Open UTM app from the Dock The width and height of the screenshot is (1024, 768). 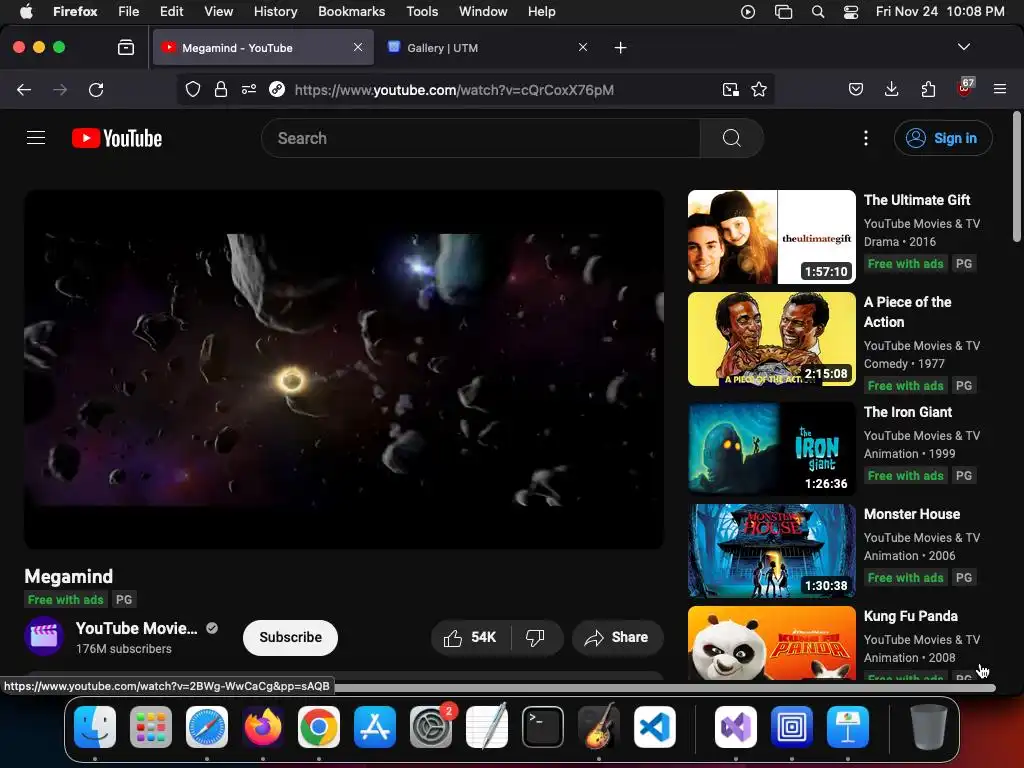792,727
